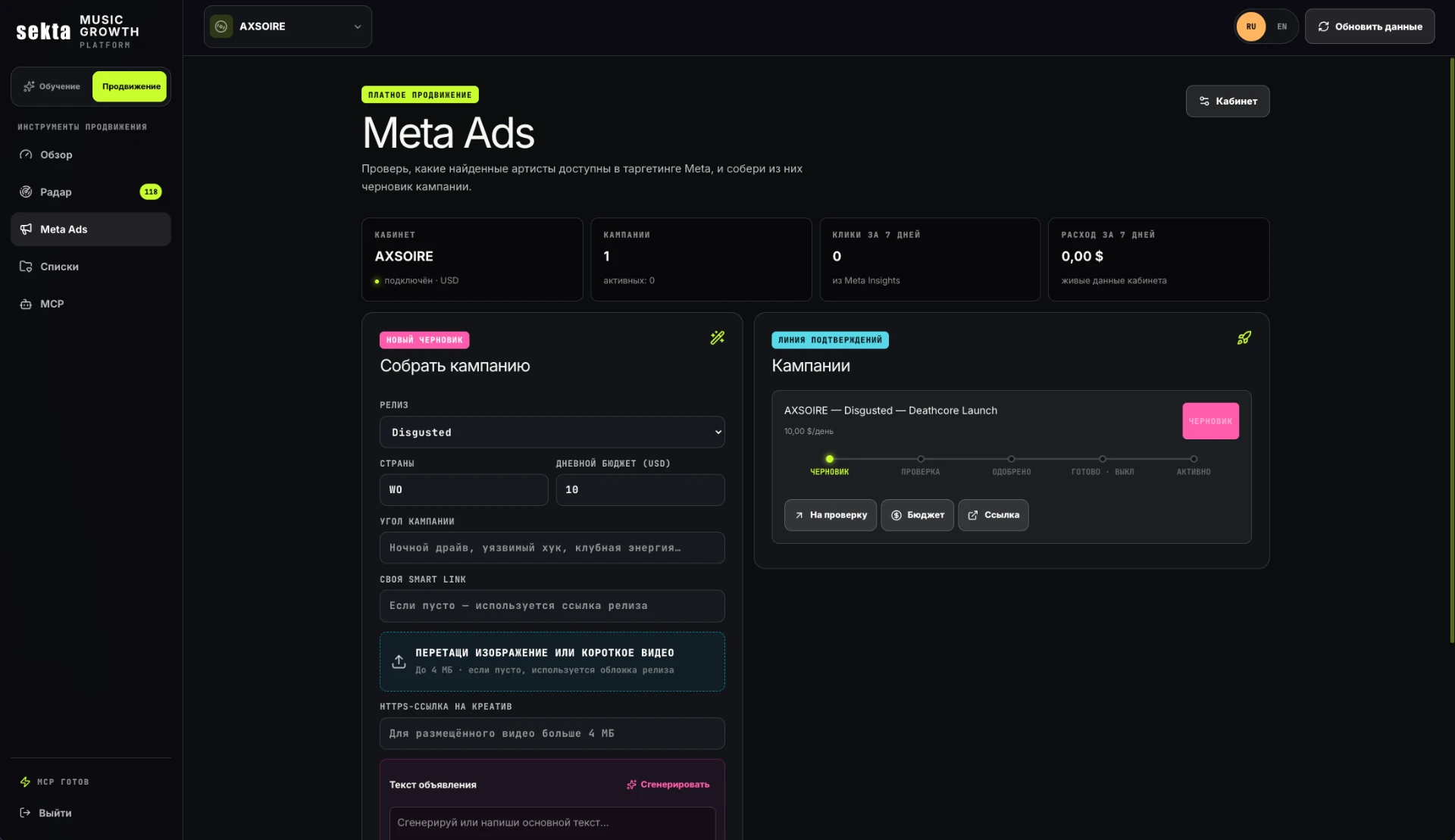Viewport: 1455px width, 840px height.
Task: Click the Списки folder icon
Action: point(26,267)
